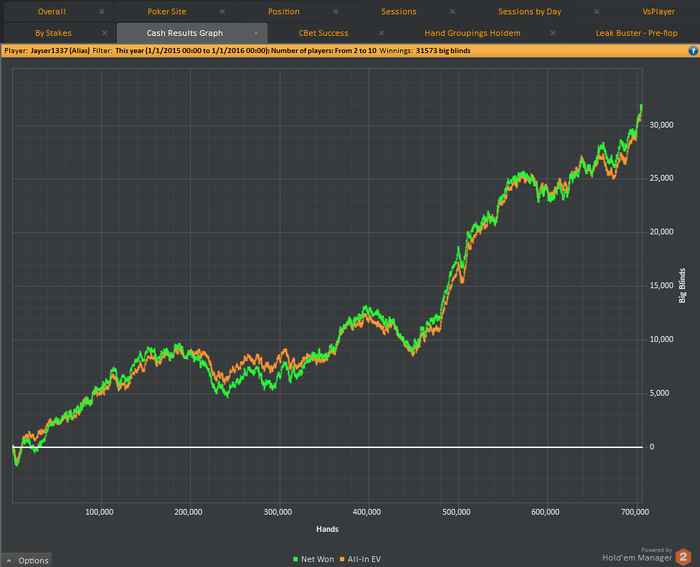Open the Position tab
This screenshot has width=700, height=567.
283,12
